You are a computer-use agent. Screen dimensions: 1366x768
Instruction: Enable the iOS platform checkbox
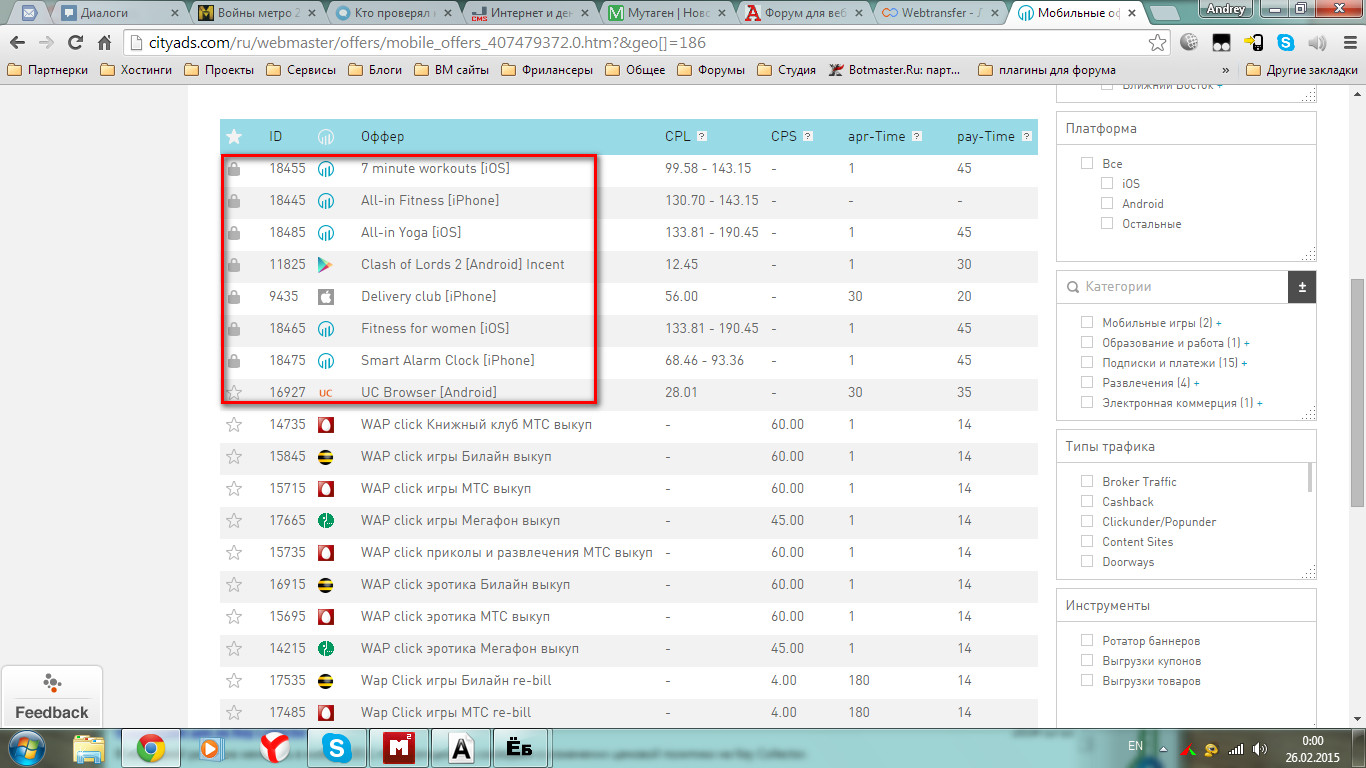point(1107,184)
